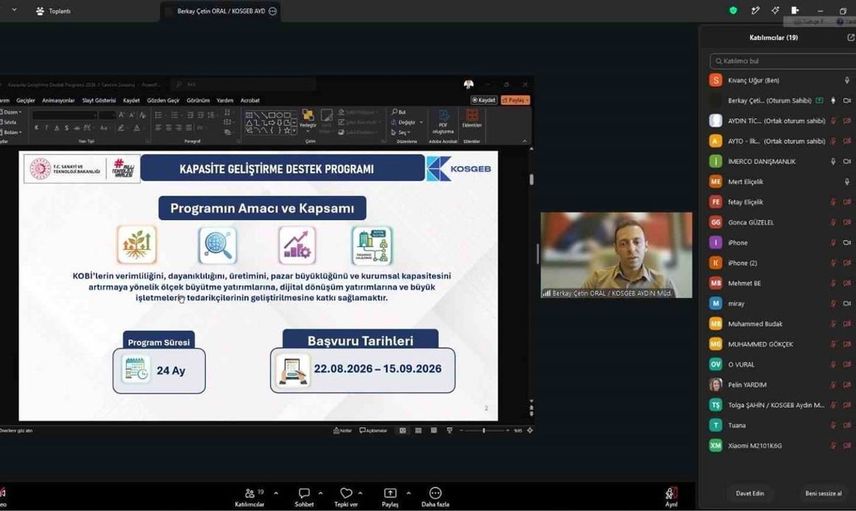
Task: Start screen sharing with Paylaş
Action: [x=390, y=497]
